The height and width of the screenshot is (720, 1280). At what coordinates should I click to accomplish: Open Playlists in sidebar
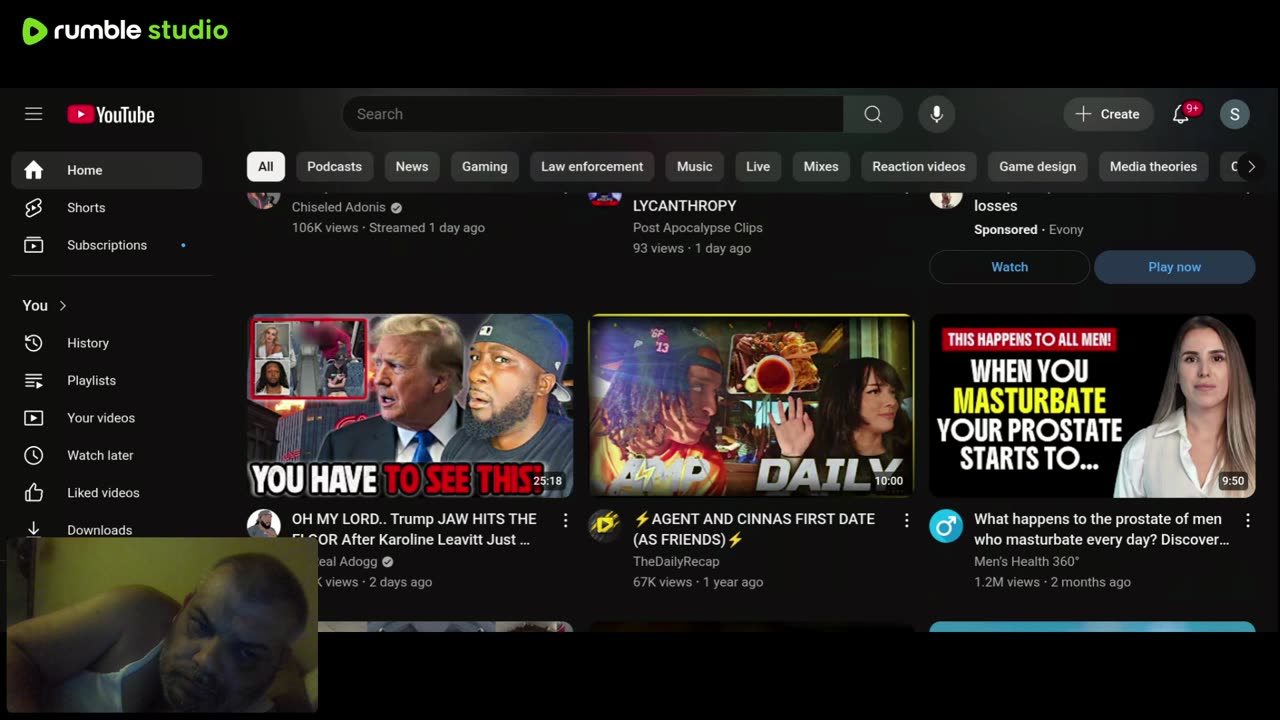pos(107,380)
